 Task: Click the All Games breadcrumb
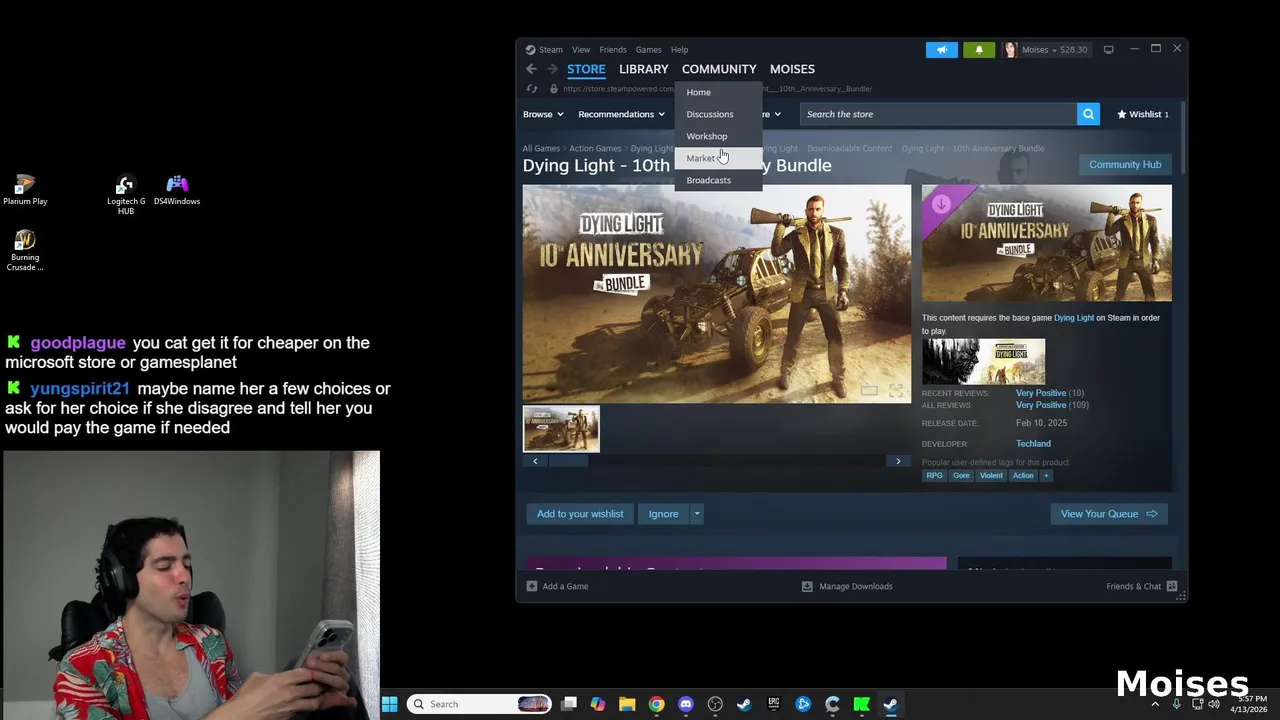(541, 148)
